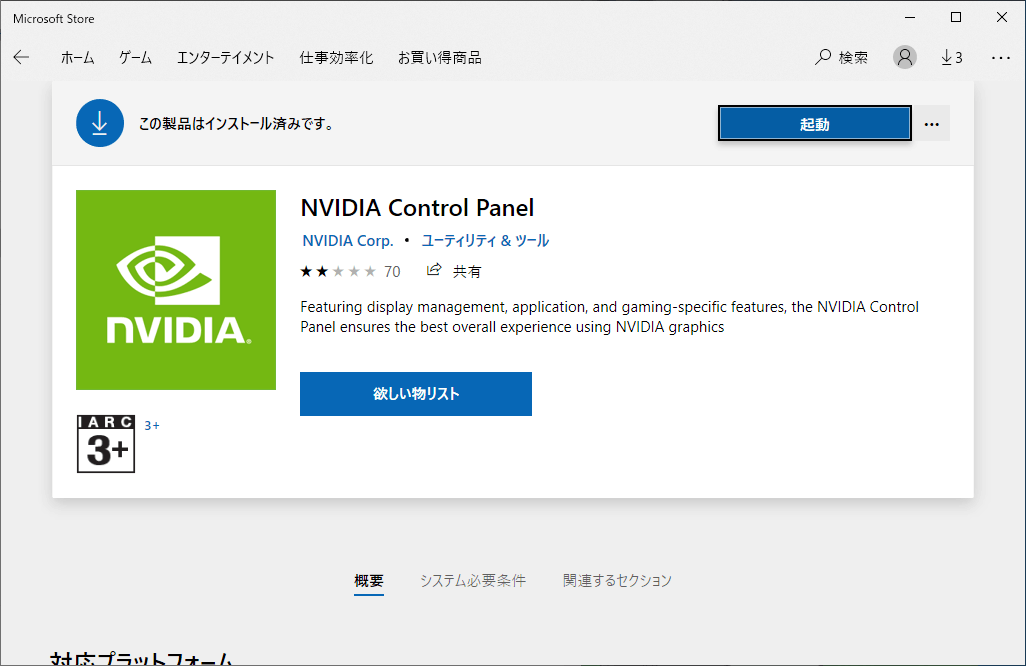
Task: Go back with the back arrow
Action: point(21,58)
